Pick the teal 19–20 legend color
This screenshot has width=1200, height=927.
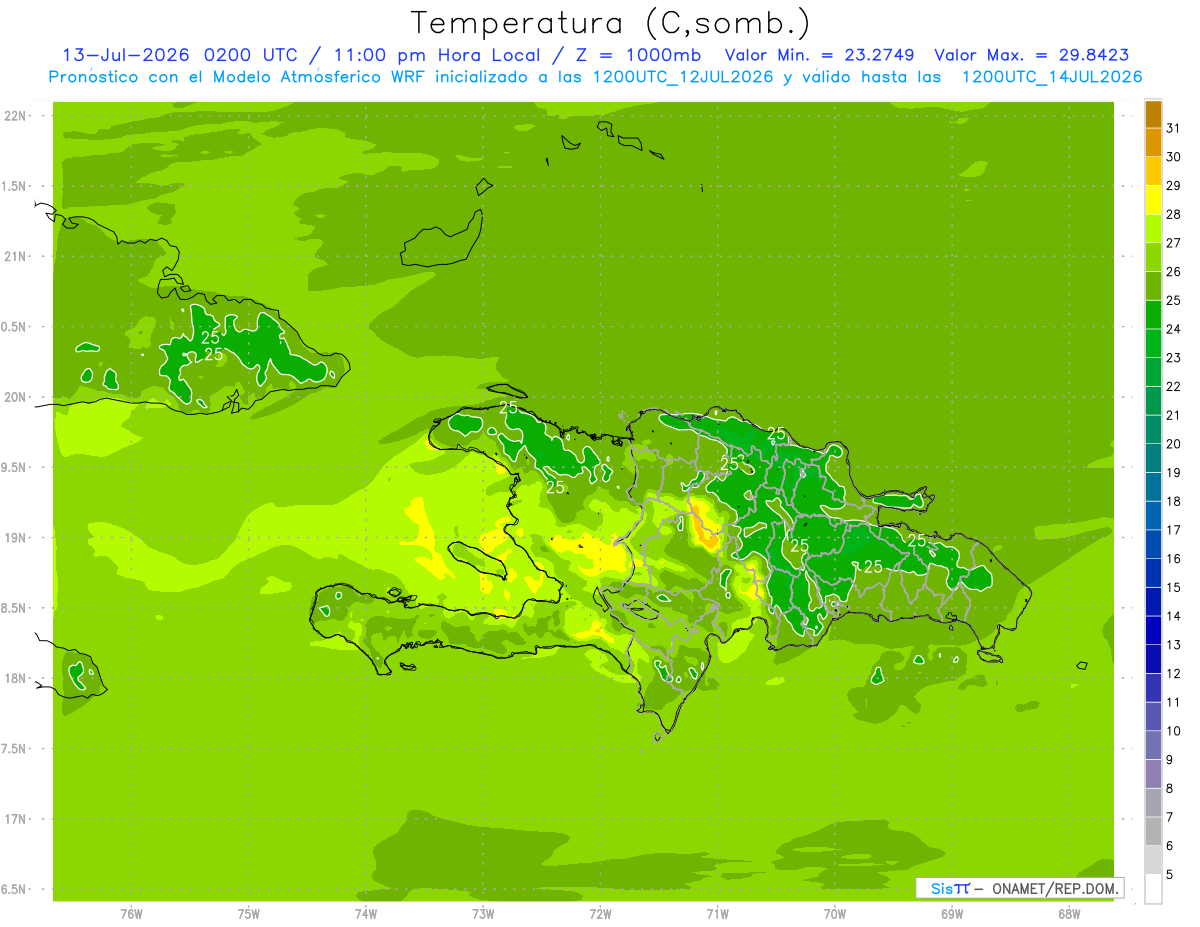[x=1153, y=458]
